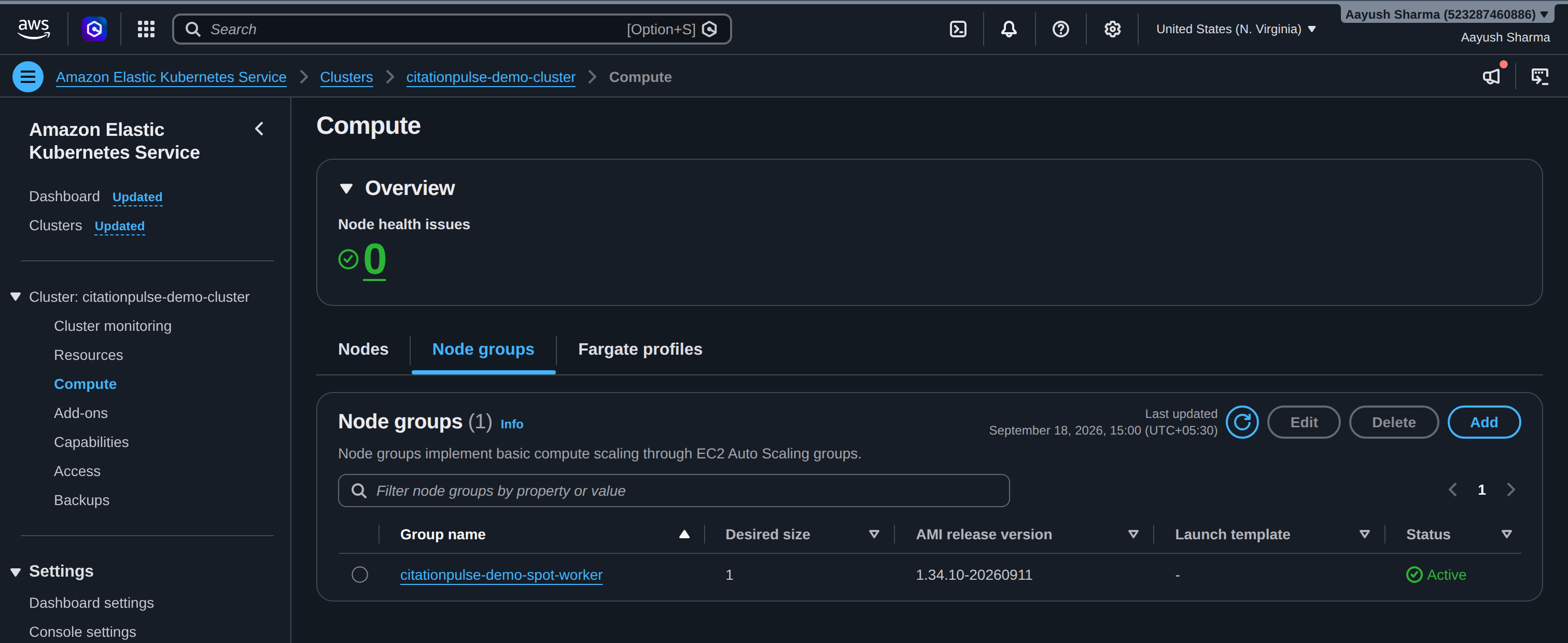Focus the Filter node groups field

(x=674, y=491)
